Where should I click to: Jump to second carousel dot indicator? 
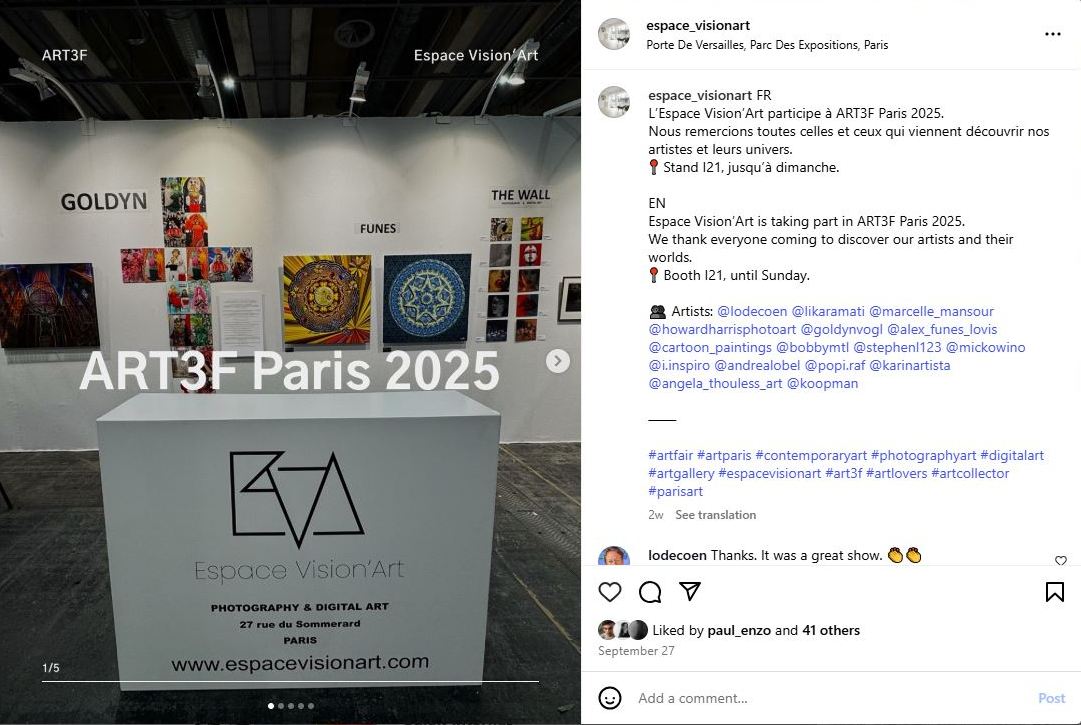click(x=281, y=706)
